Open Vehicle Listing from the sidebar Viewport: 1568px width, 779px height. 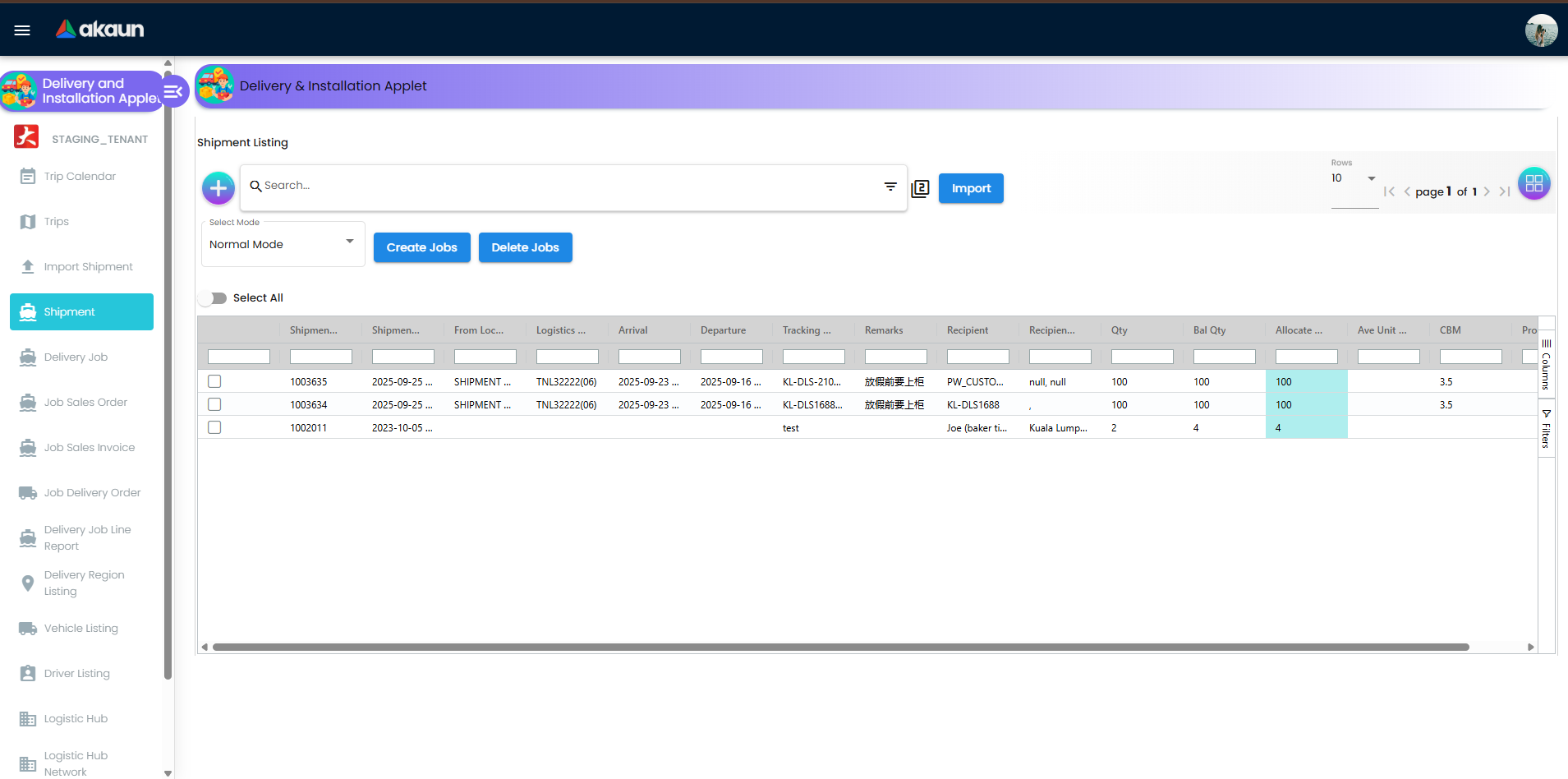click(80, 628)
